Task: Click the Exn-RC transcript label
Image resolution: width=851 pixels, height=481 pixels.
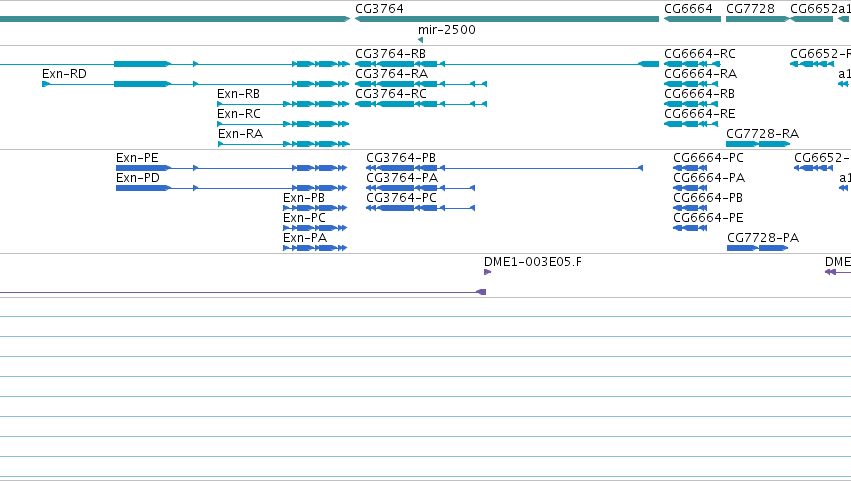Action: point(239,114)
